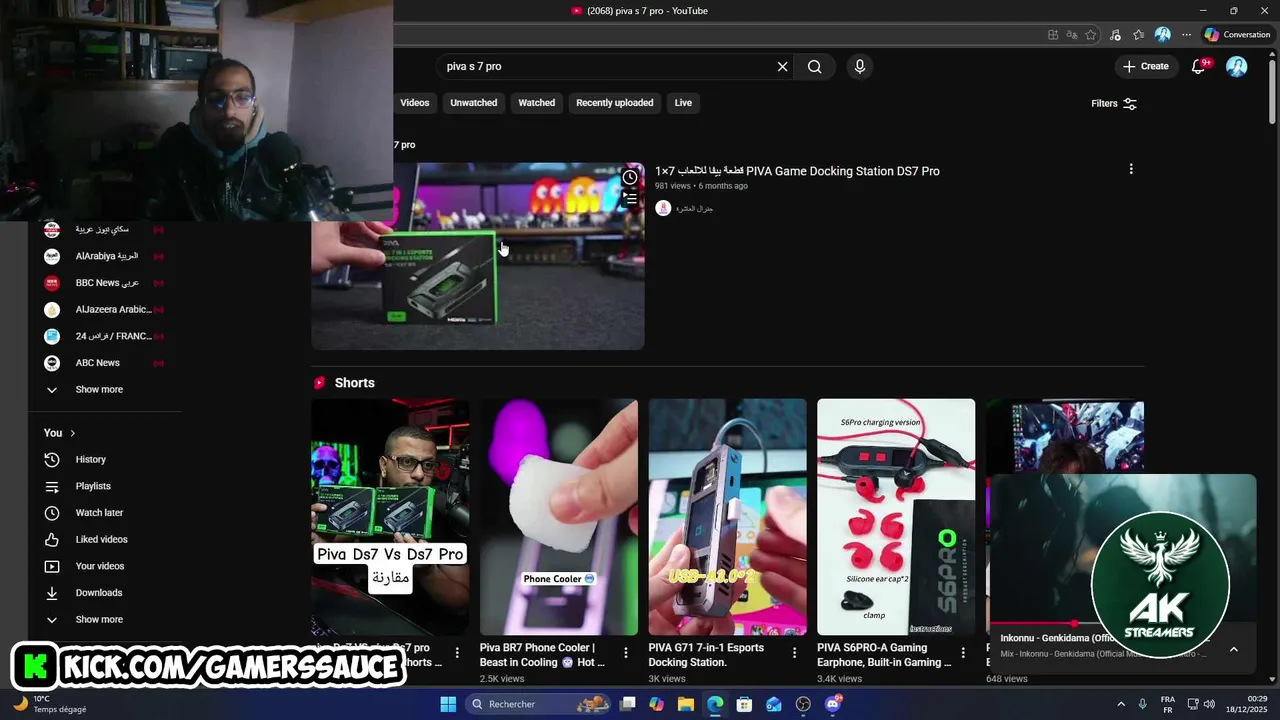Open PIVA Game Docking Station DS7 Pro title
Image resolution: width=1280 pixels, height=720 pixels.
coord(798,171)
